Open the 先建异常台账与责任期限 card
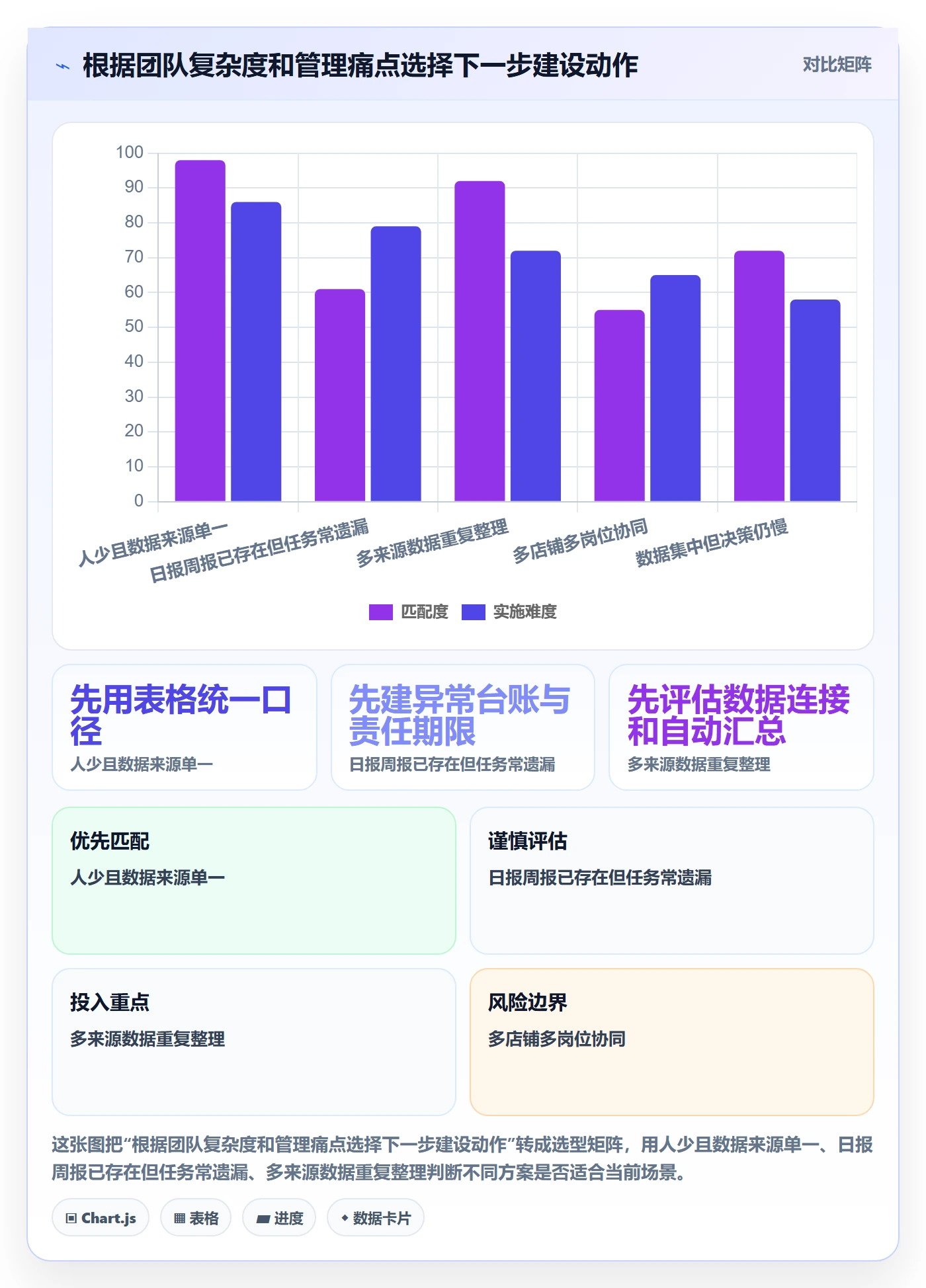This screenshot has height=1288, width=926. 463,727
